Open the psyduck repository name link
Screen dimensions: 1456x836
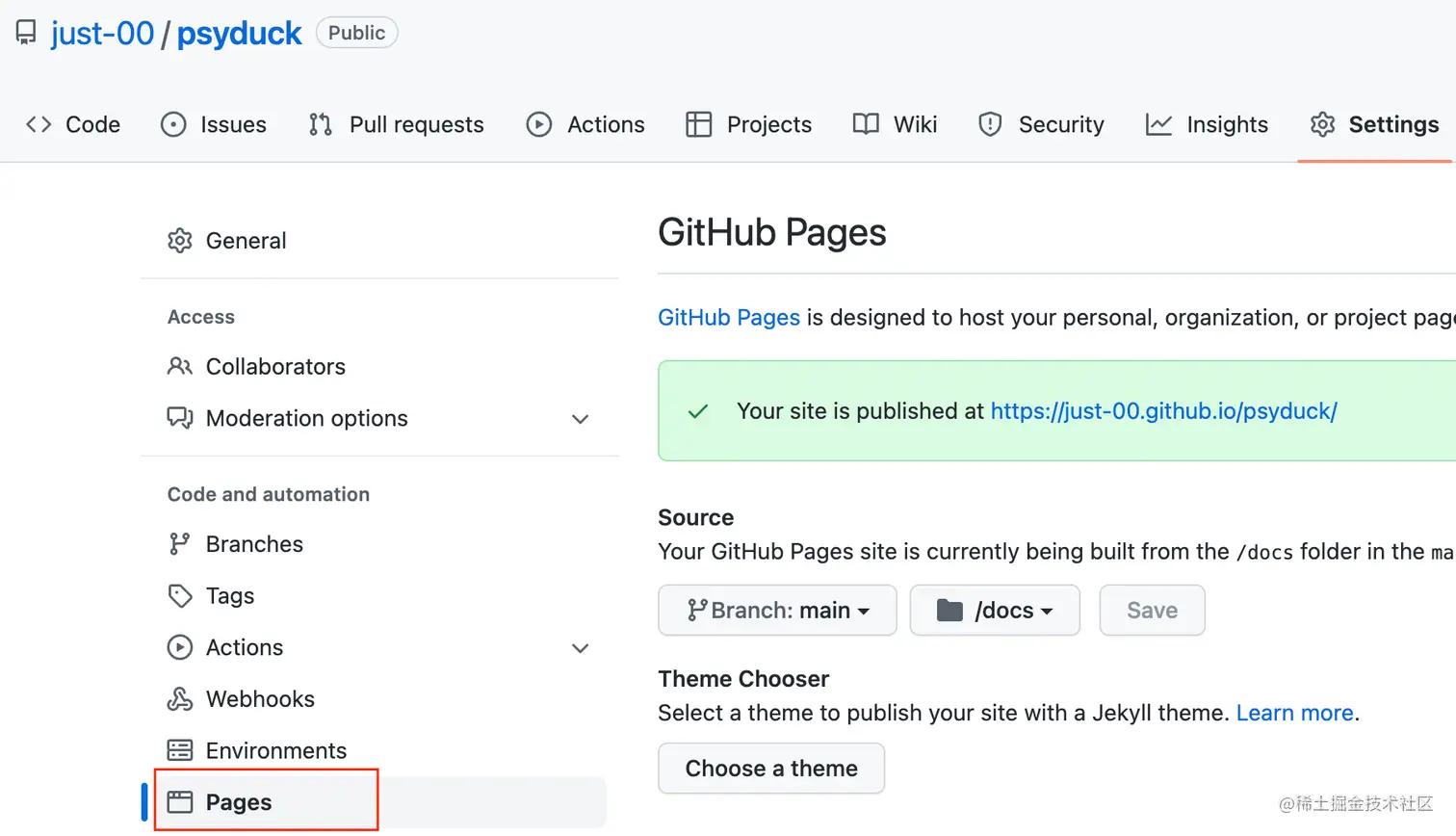pos(239,34)
